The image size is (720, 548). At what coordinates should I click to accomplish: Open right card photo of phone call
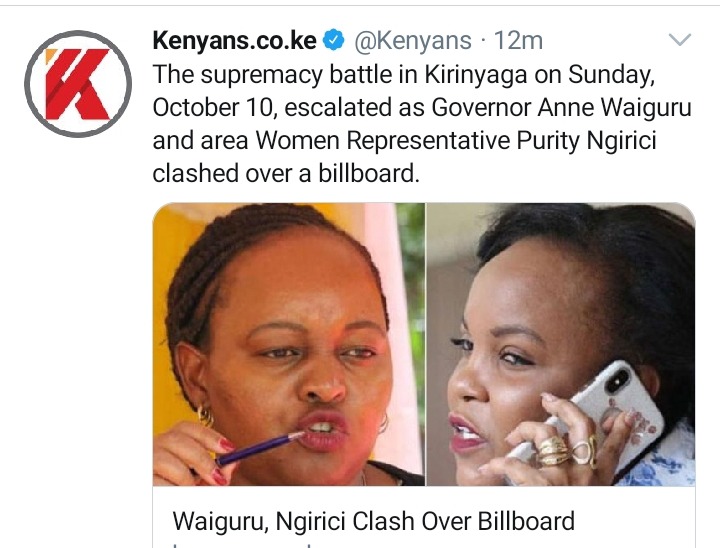pyautogui.click(x=561, y=344)
